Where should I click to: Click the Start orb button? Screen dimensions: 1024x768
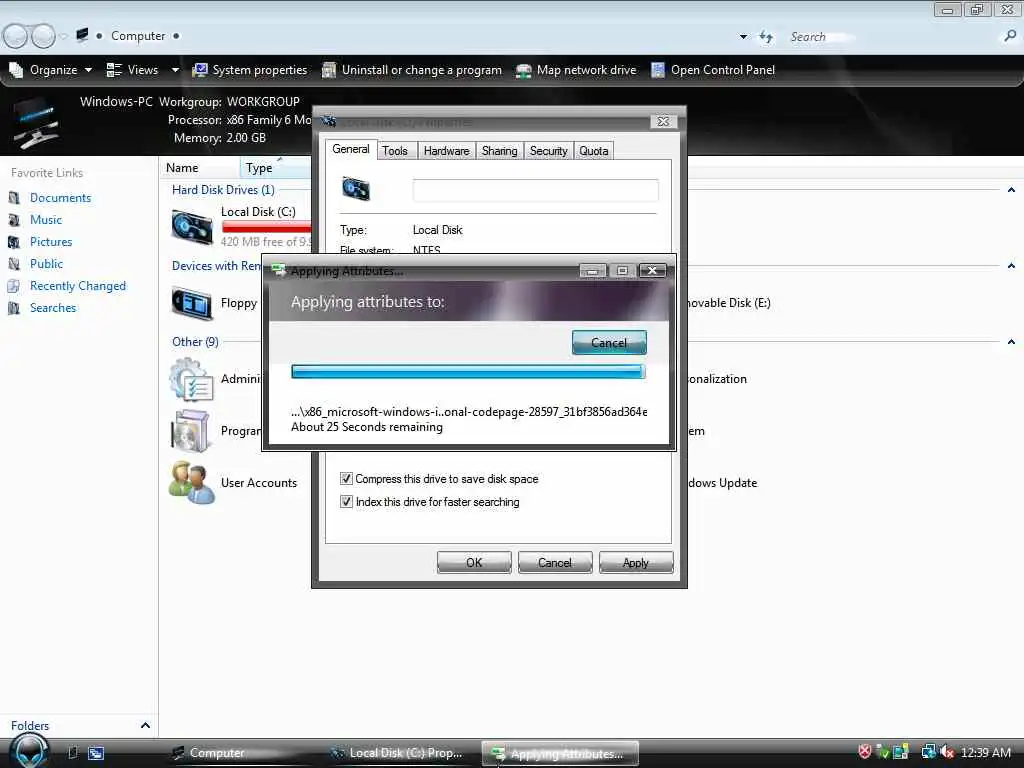click(x=29, y=752)
